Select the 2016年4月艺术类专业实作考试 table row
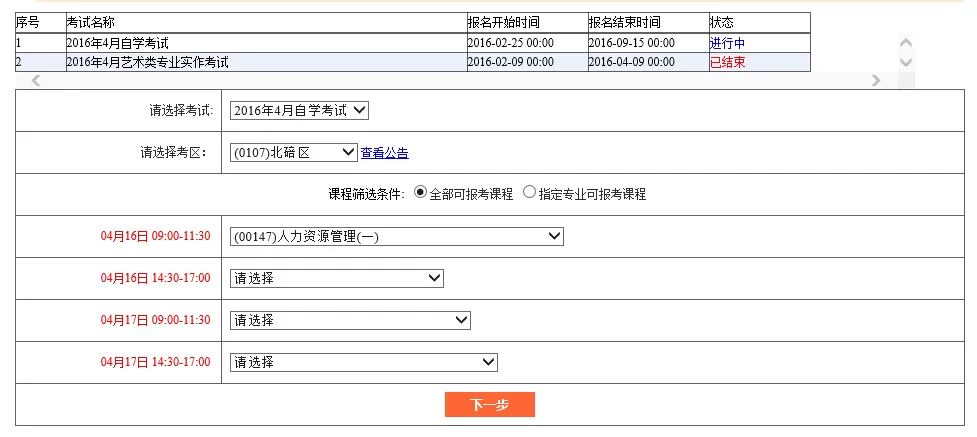The width and height of the screenshot is (977, 437). click(x=265, y=62)
